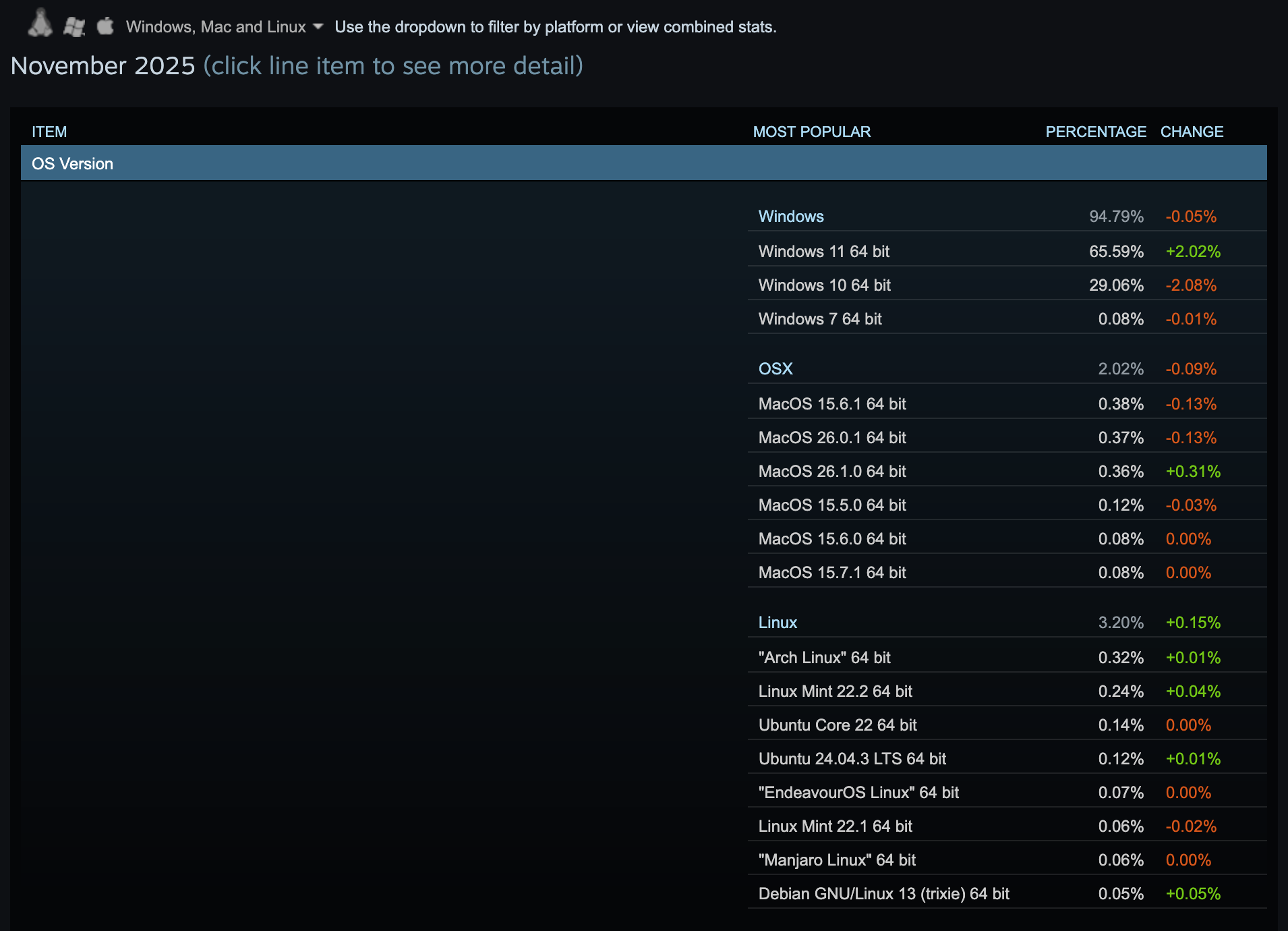Click MacOS 26.0.1 64 bit entry
Viewport: 1288px width, 931px height.
tap(1007, 438)
